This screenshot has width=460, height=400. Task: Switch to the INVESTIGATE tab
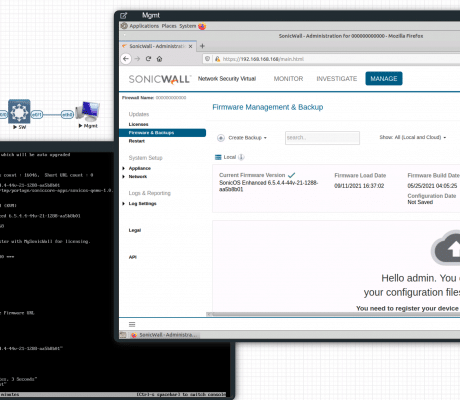(x=337, y=79)
